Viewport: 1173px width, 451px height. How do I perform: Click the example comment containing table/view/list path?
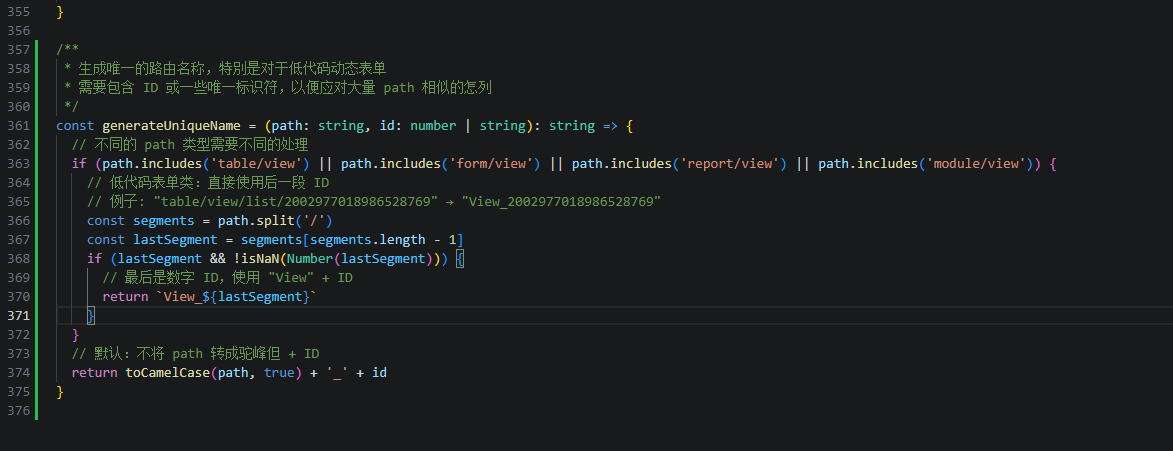coord(373,202)
